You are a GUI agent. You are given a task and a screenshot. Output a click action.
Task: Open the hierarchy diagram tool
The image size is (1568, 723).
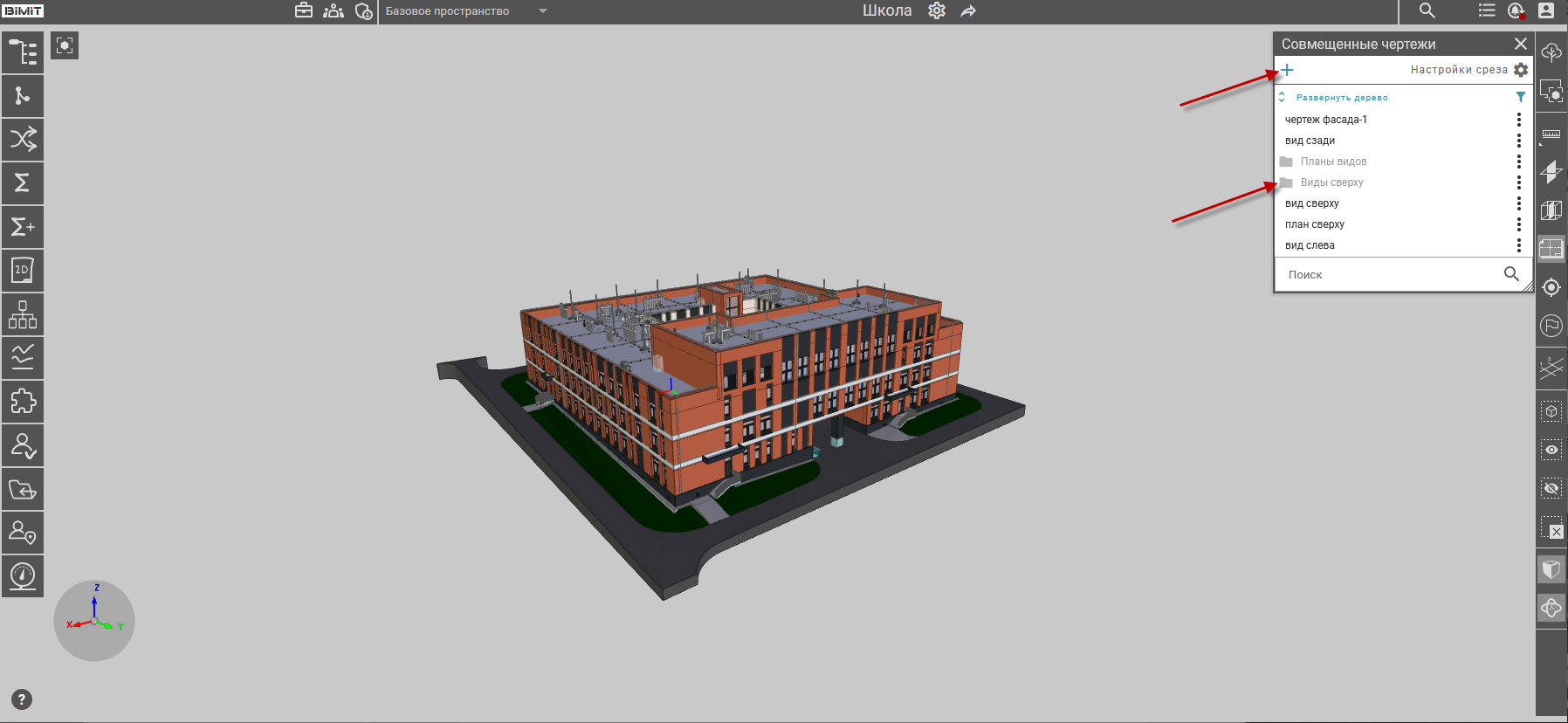tap(23, 314)
